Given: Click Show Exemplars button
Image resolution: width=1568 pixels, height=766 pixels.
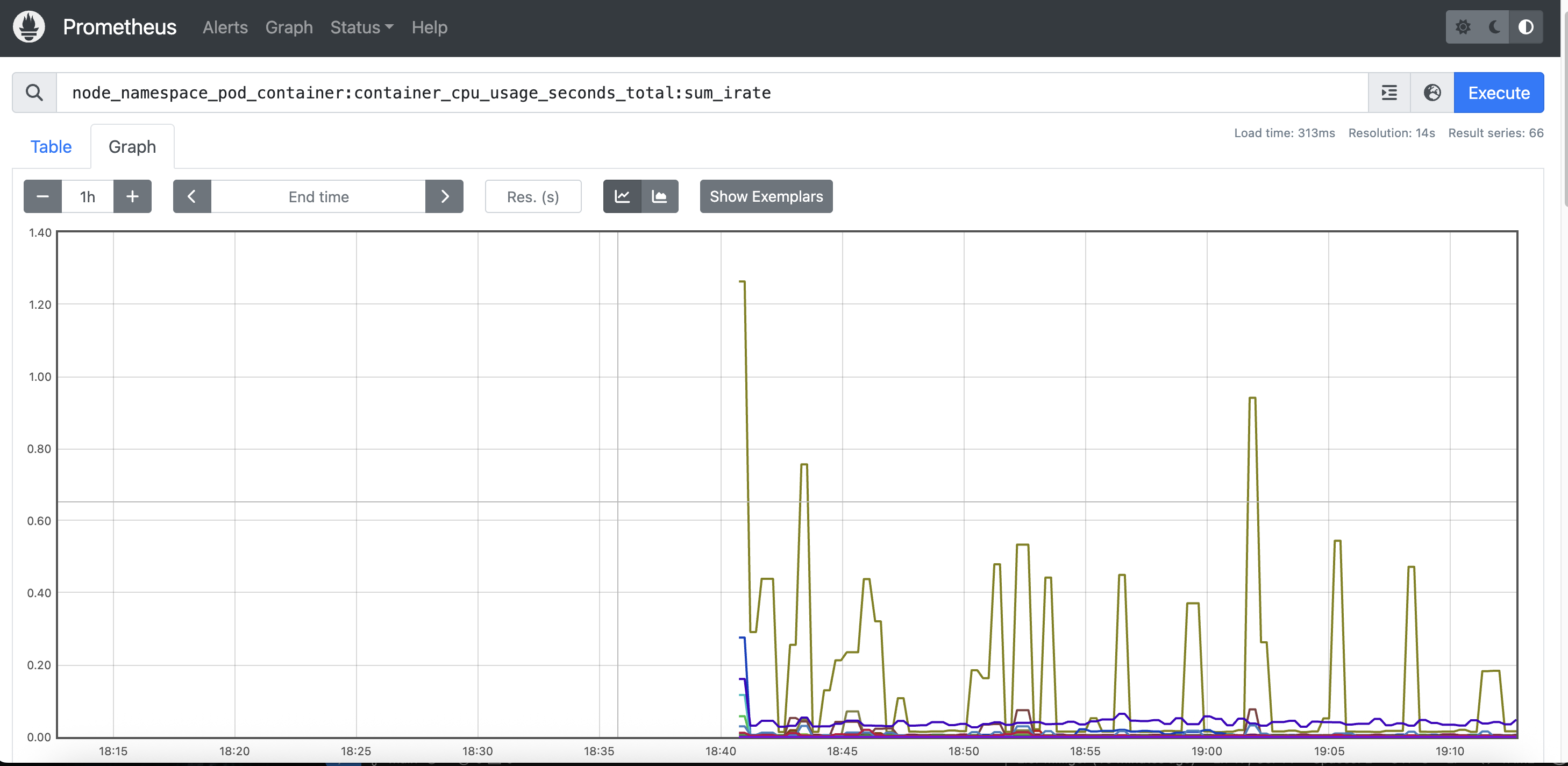Looking at the screenshot, I should (x=766, y=196).
